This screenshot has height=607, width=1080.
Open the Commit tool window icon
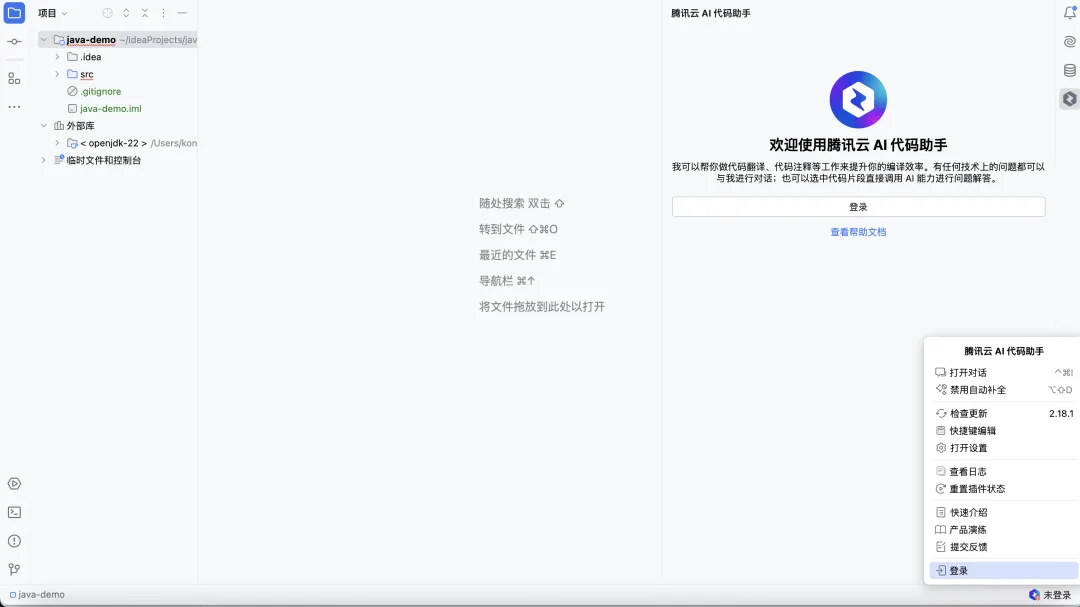pos(14,42)
